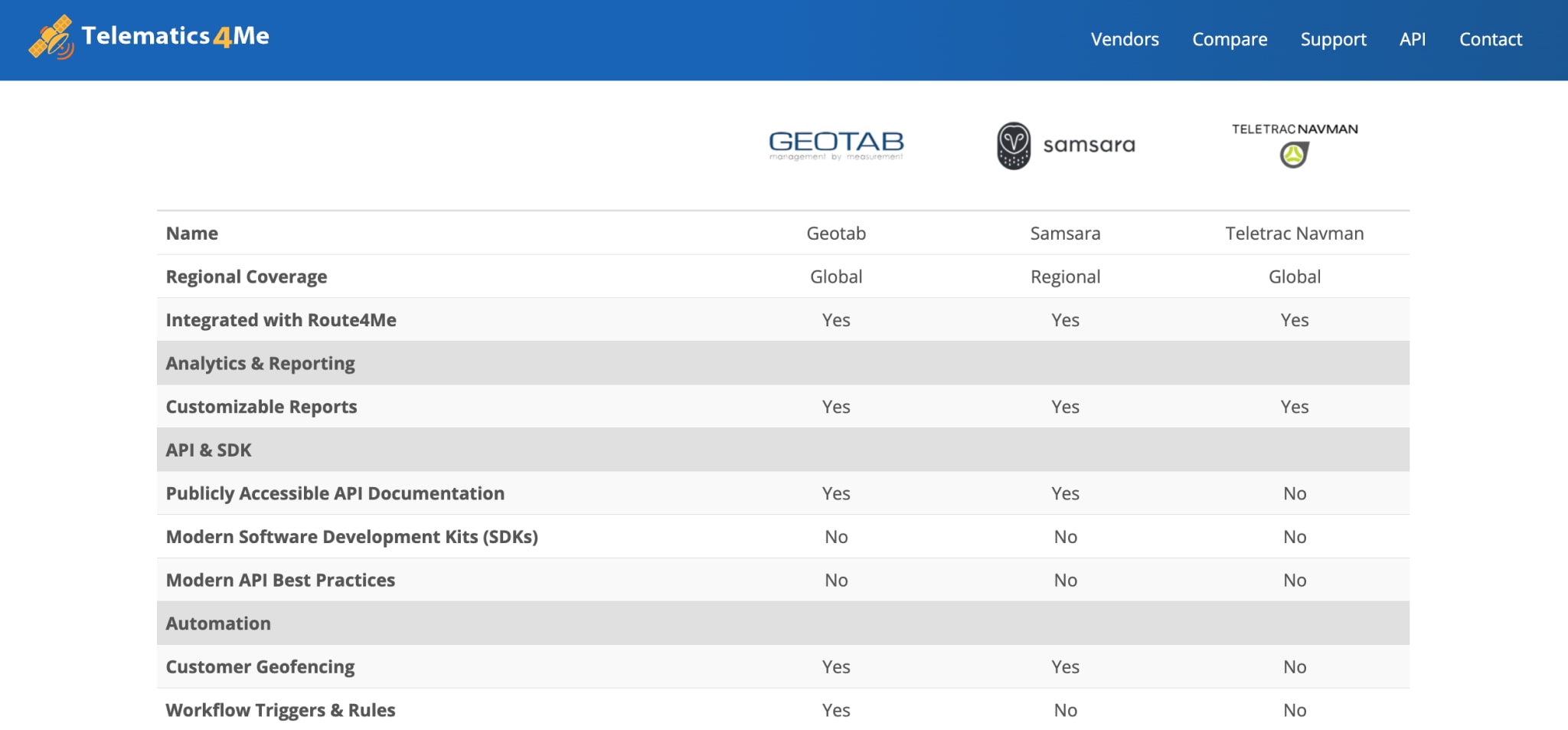Click Teletrac Navman's No for Customer Geofencing
The image size is (1568, 730).
(1295, 666)
